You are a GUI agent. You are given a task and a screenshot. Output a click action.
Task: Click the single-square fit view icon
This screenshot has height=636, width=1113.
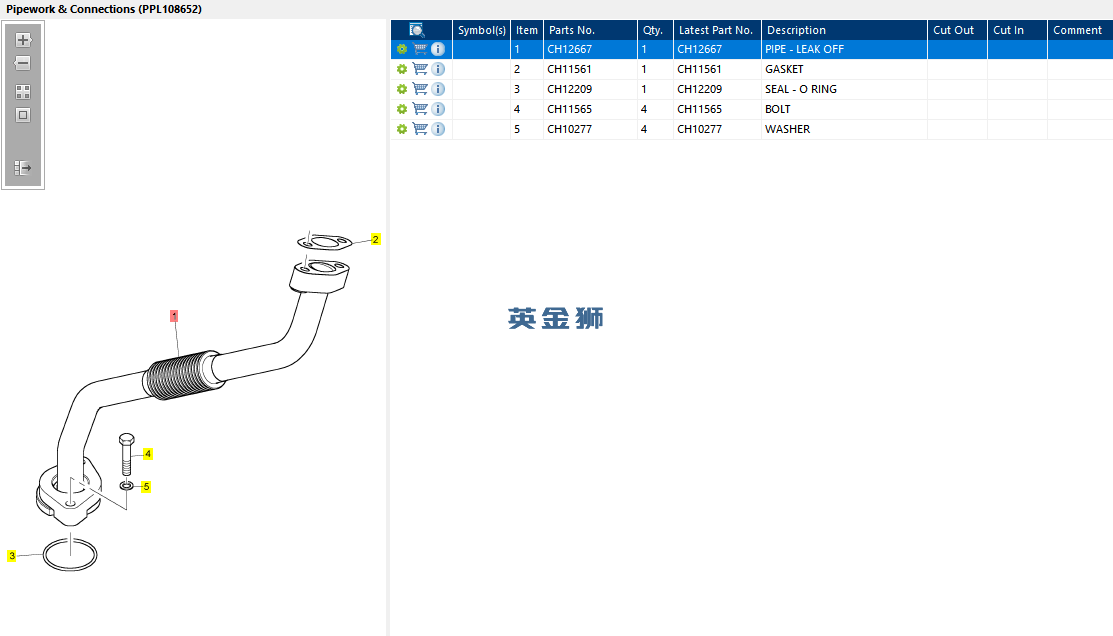click(x=23, y=115)
